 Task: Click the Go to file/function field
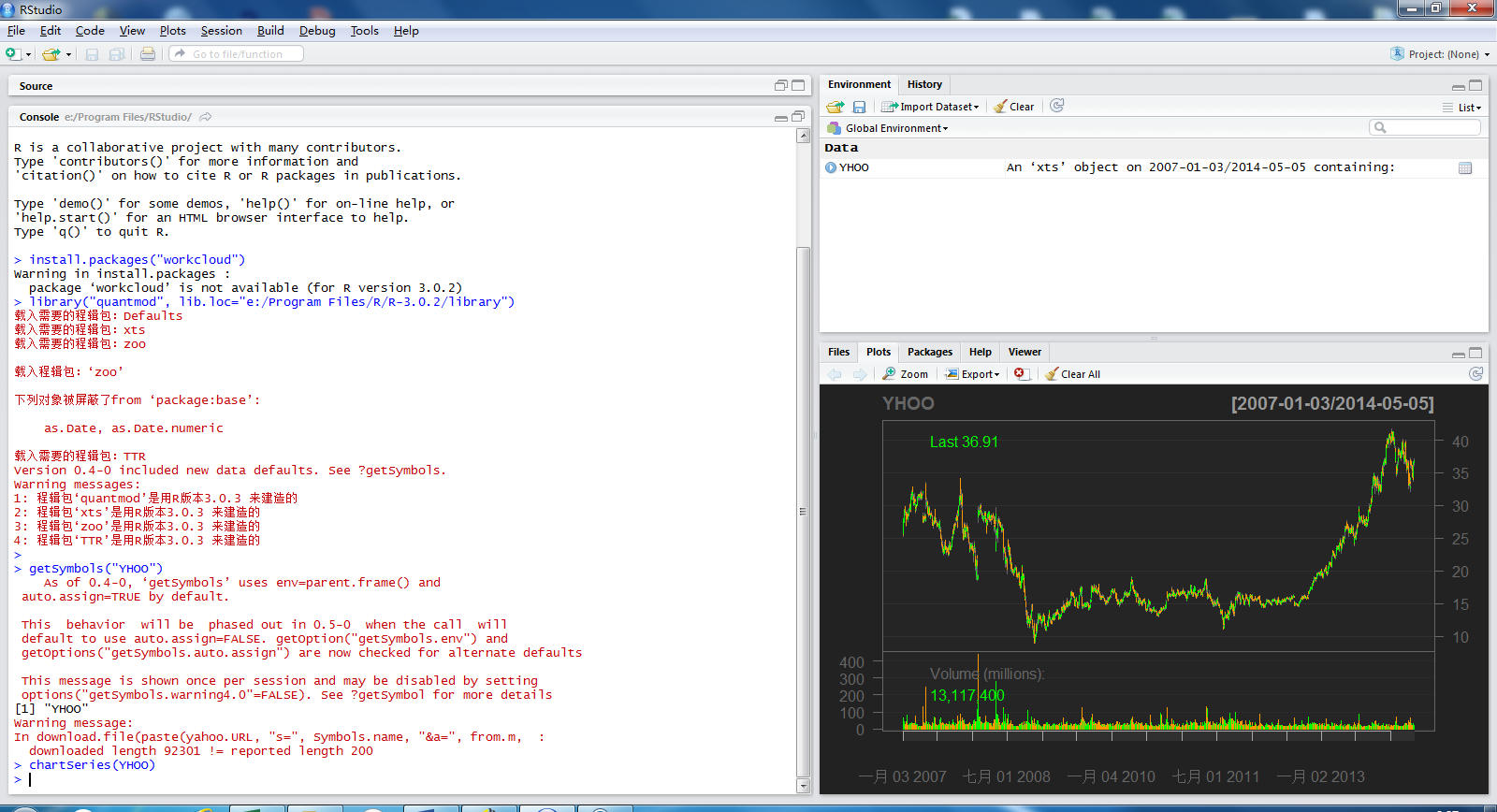coord(238,54)
